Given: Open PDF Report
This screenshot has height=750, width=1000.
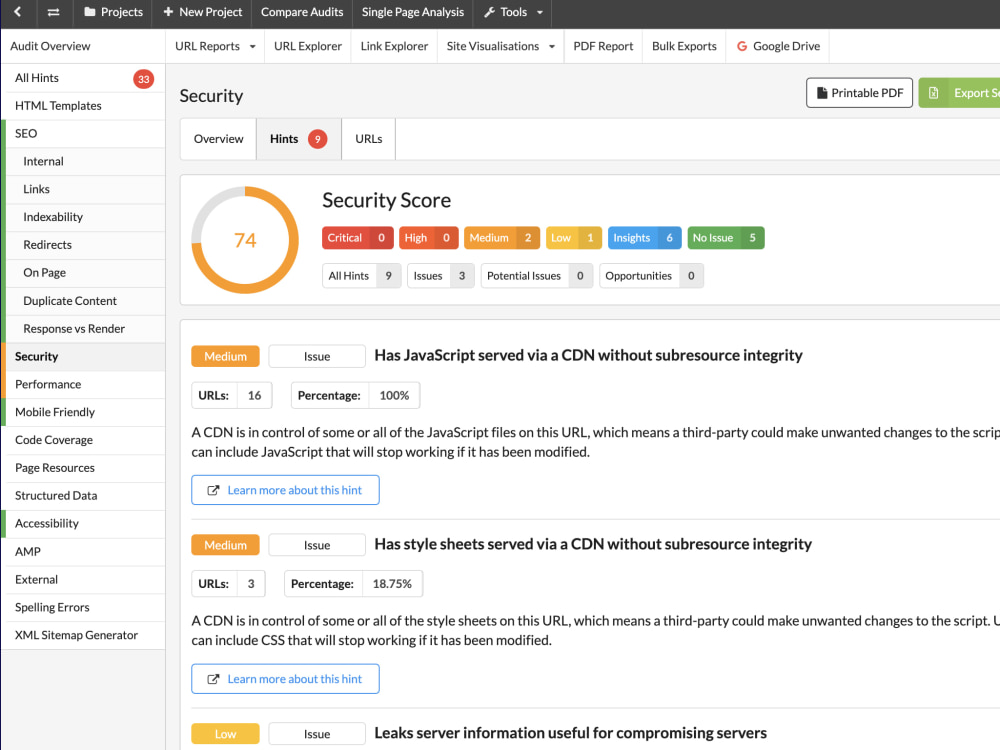Looking at the screenshot, I should click(603, 46).
